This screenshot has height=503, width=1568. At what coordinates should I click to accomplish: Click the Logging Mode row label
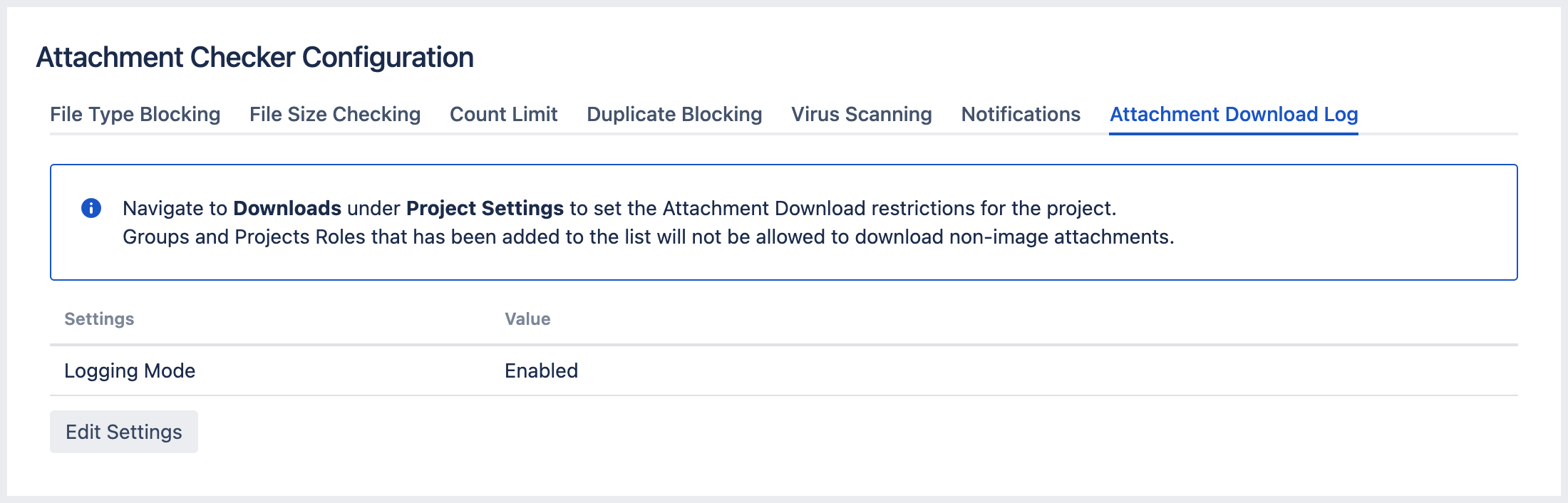coord(130,370)
